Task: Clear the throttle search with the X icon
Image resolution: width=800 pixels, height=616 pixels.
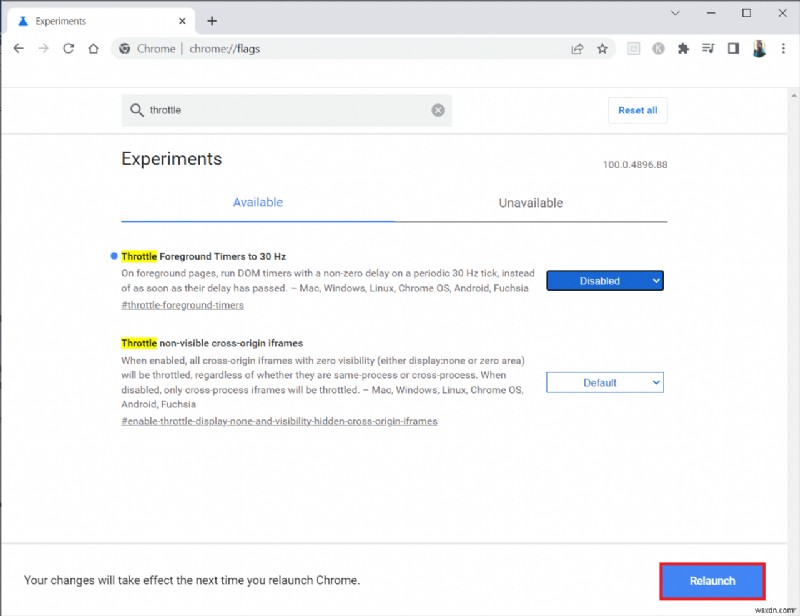Action: (437, 110)
